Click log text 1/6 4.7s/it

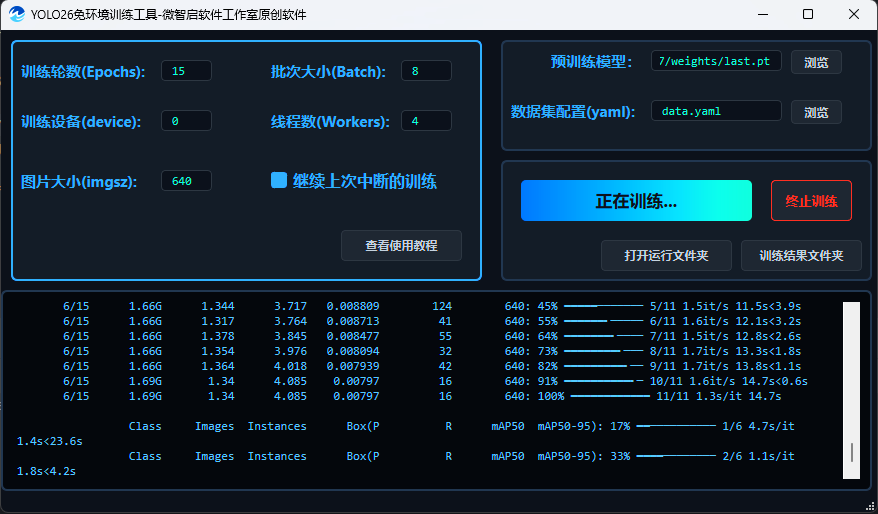758,426
